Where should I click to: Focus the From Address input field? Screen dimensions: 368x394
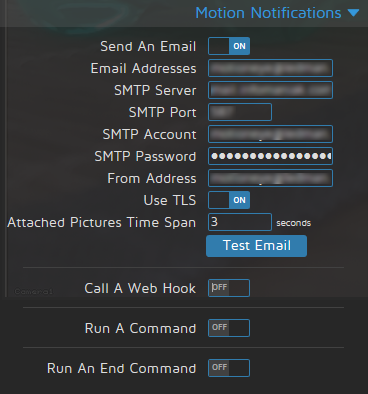[x=270, y=178]
